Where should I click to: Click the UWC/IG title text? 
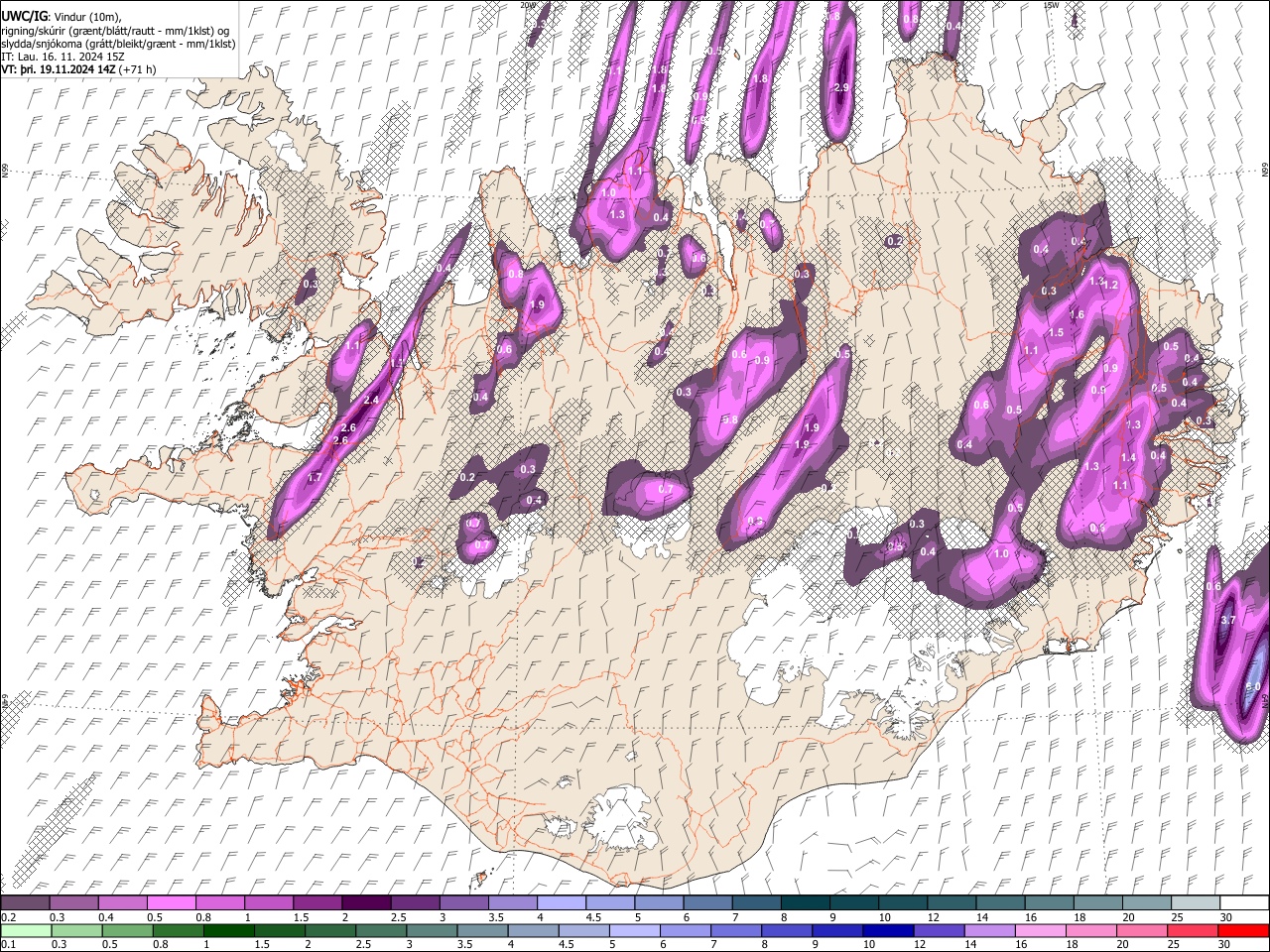[24, 17]
